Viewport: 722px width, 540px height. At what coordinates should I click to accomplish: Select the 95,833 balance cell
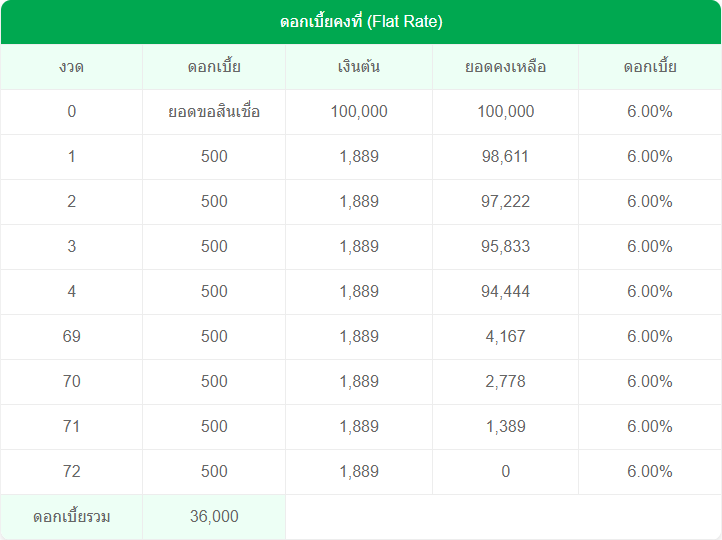(505, 247)
